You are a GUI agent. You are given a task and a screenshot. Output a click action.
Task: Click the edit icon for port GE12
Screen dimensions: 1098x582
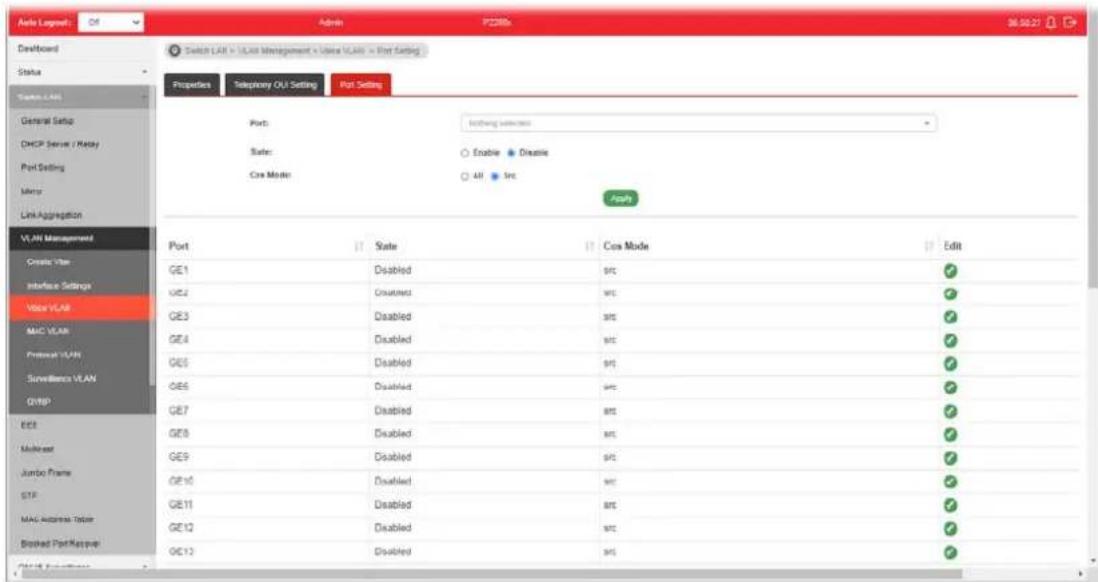click(950, 529)
